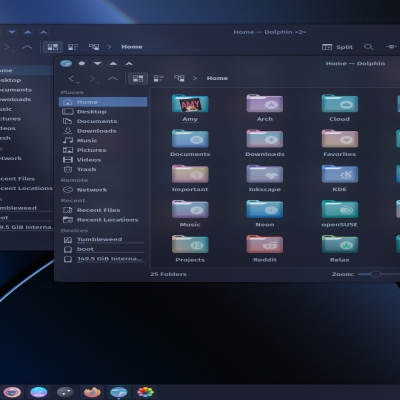This screenshot has height=400, width=400.
Task: Select Pictures in the Places sidebar
Action: point(103,150)
